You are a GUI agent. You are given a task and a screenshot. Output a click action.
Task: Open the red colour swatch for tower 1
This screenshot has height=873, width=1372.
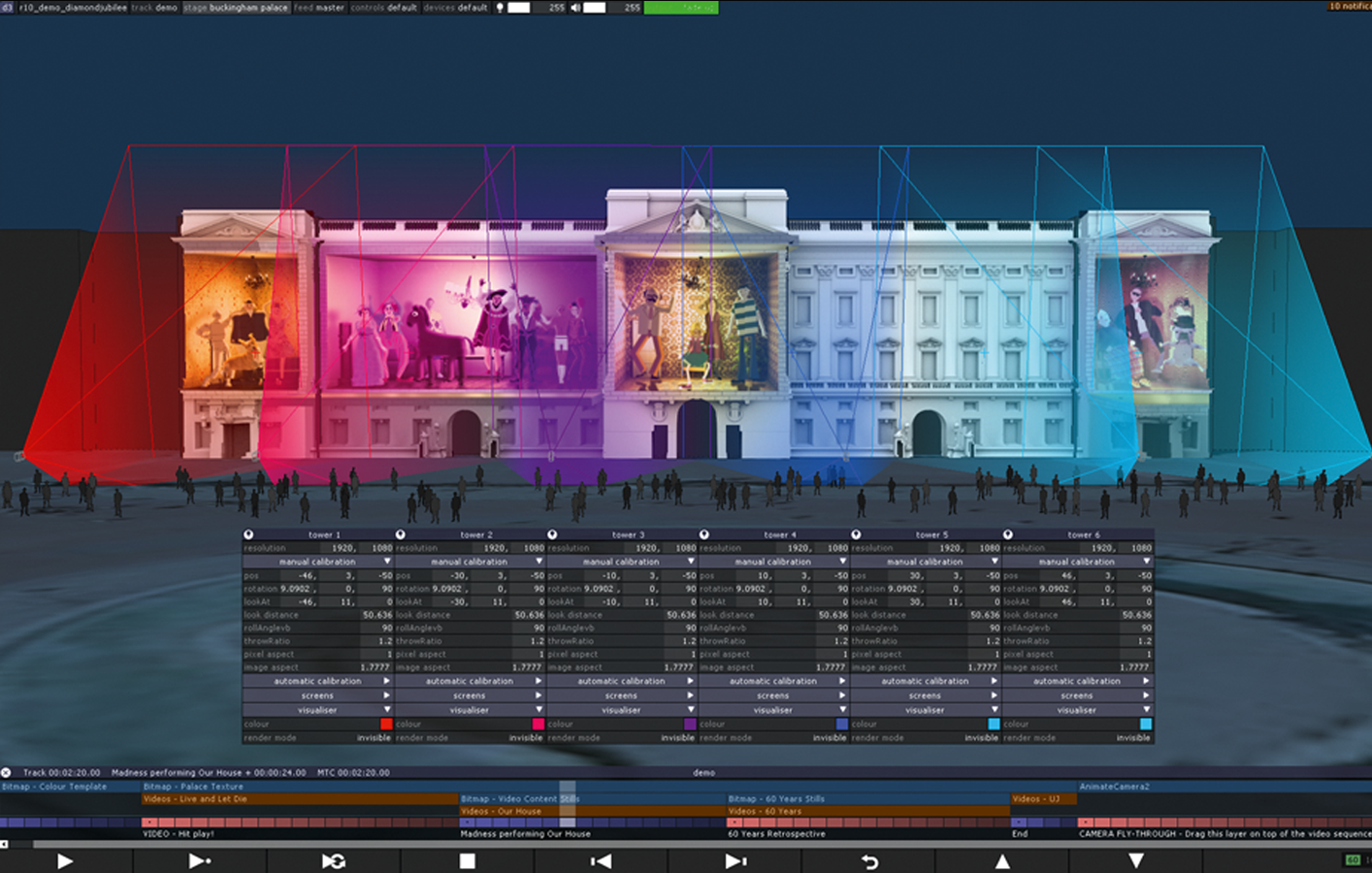[x=386, y=724]
